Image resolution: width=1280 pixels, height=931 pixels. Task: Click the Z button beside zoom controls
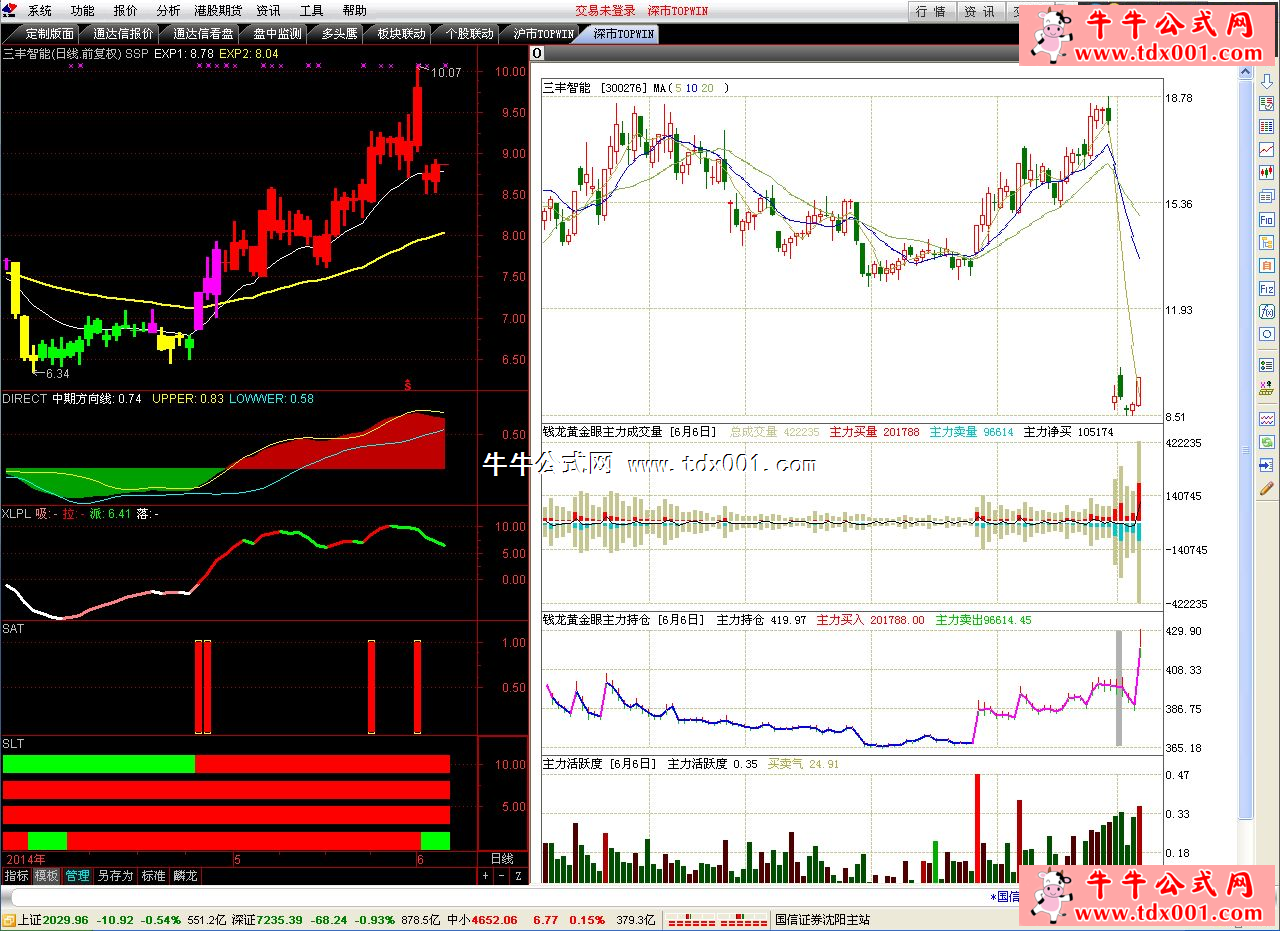518,876
